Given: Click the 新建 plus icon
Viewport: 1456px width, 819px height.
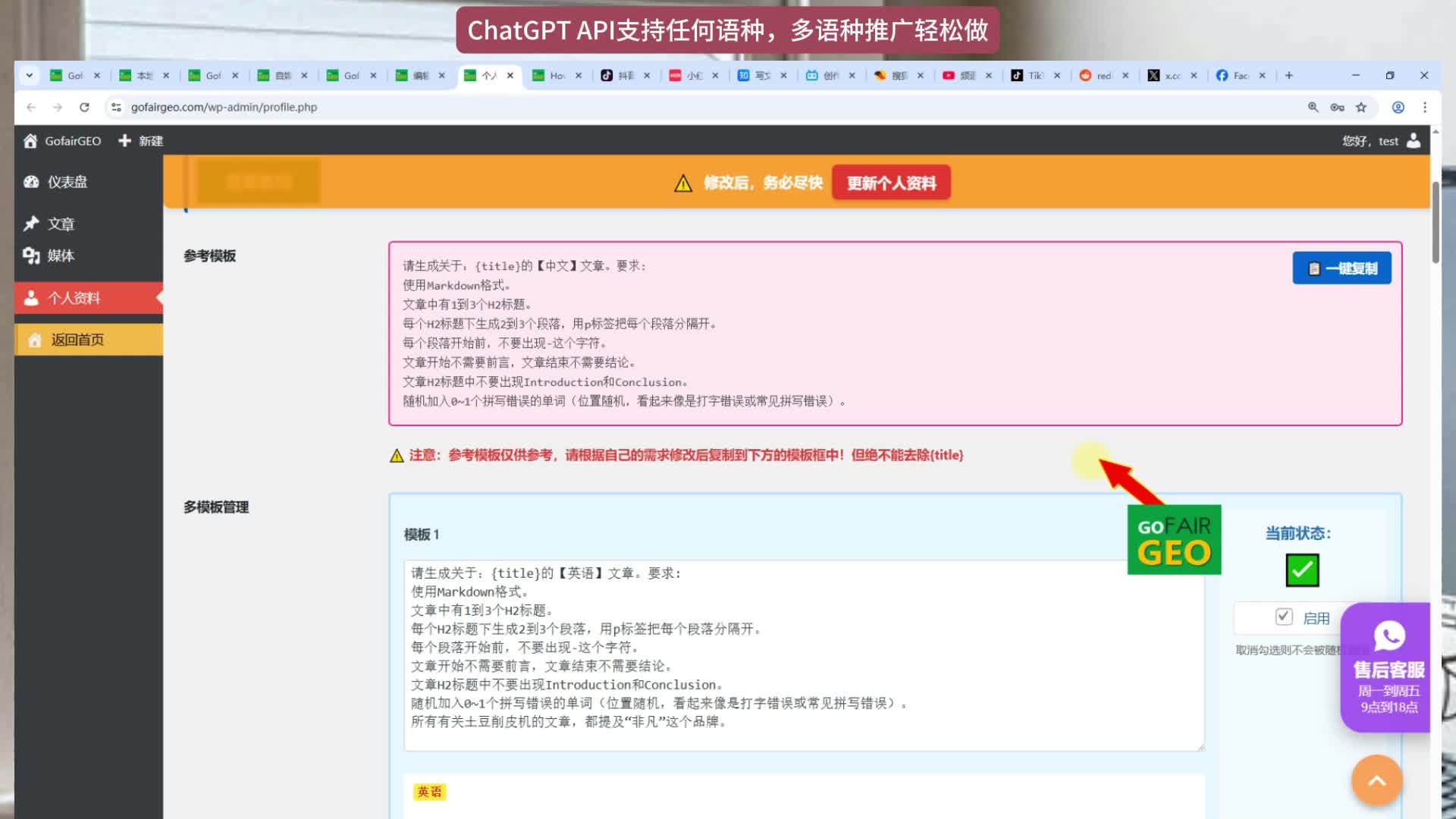Looking at the screenshot, I should 125,141.
